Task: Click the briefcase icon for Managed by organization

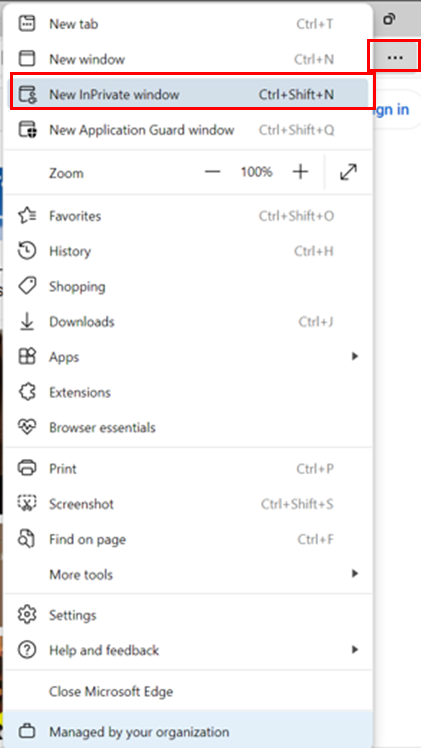Action: (x=27, y=731)
